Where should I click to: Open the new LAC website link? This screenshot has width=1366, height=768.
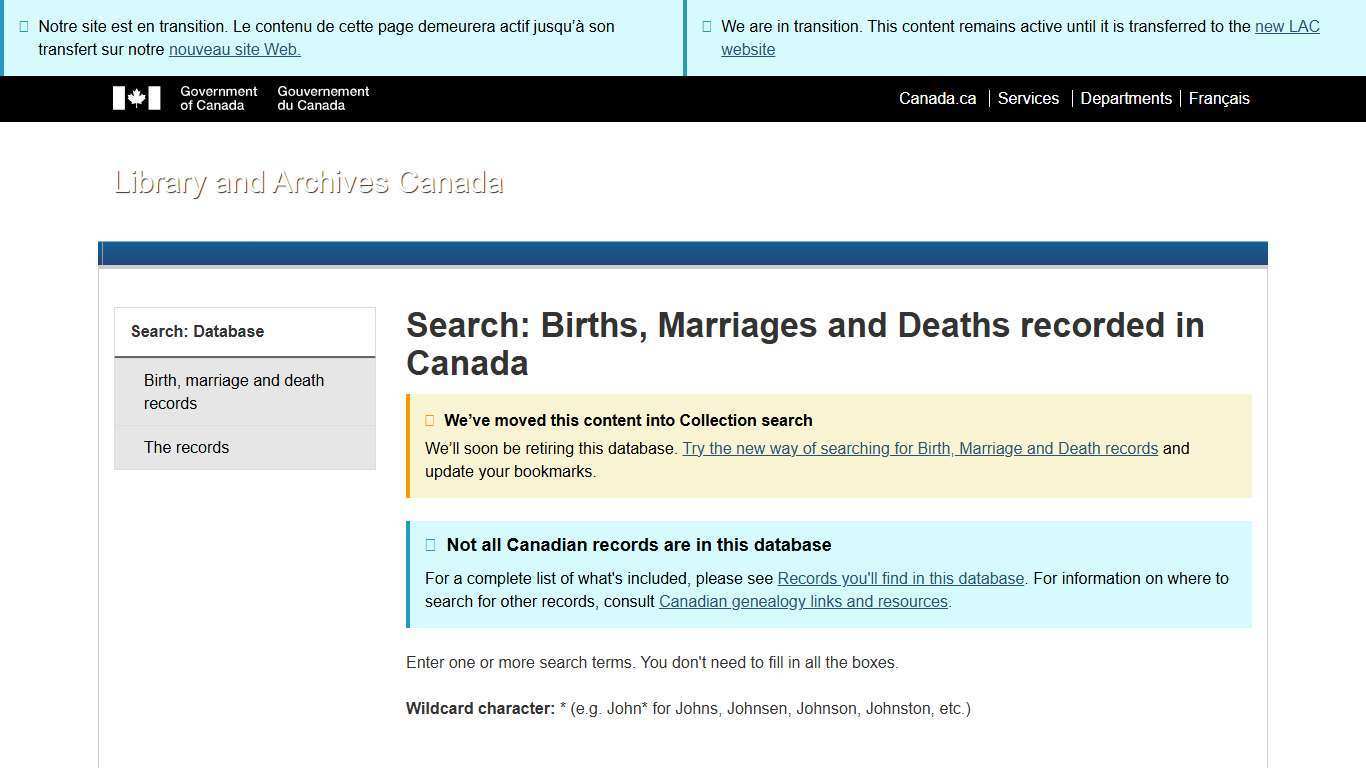coord(1287,26)
